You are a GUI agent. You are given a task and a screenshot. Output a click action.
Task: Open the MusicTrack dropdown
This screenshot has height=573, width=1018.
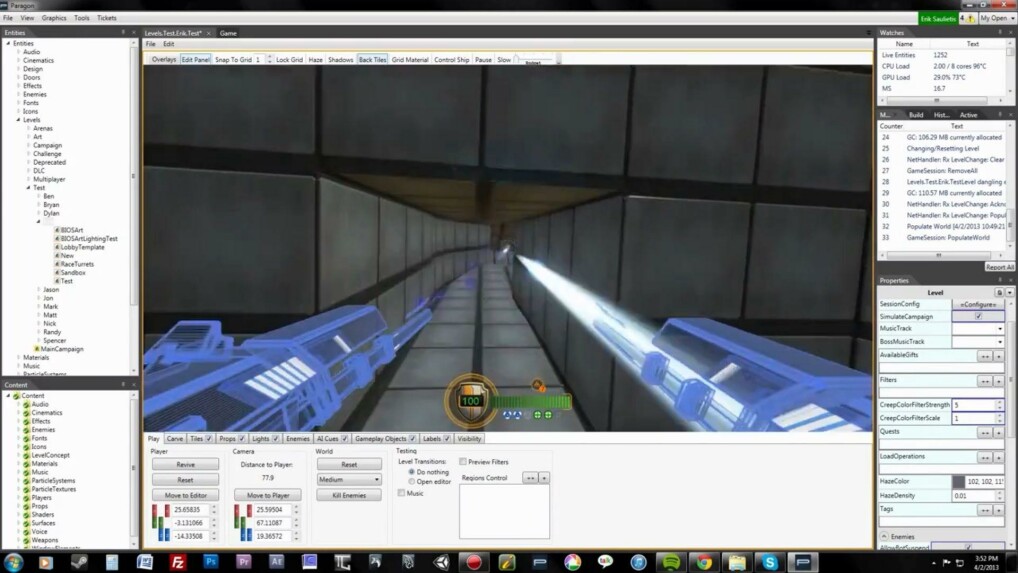(977, 329)
